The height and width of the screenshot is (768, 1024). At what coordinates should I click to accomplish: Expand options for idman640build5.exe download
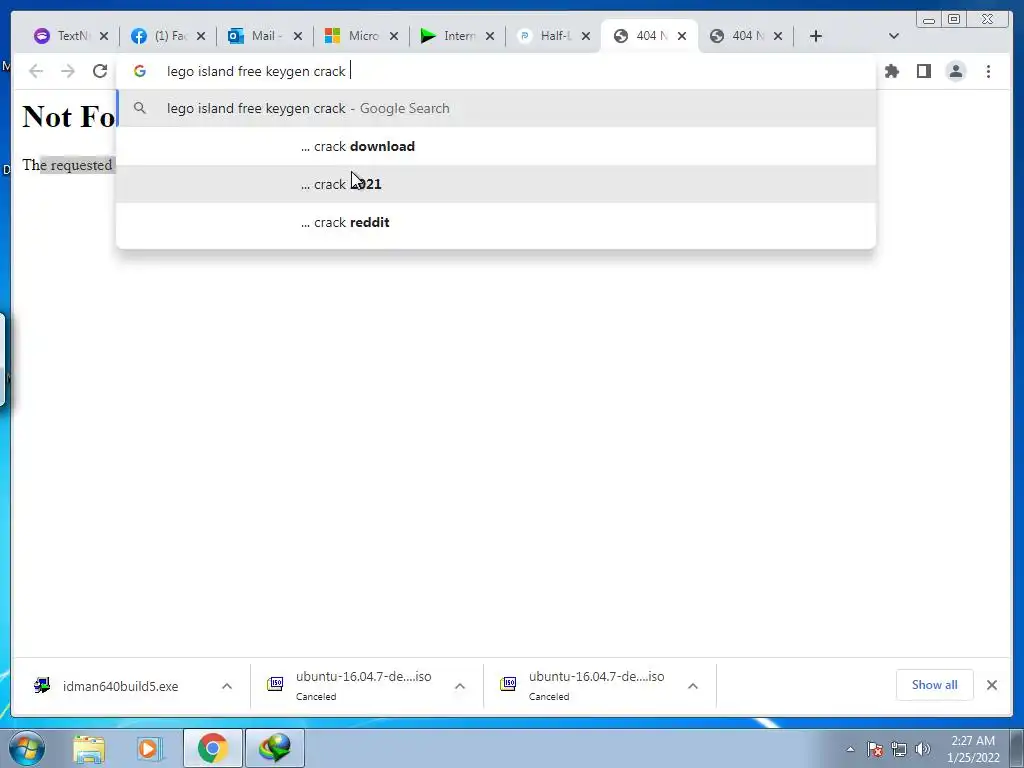[227, 686]
